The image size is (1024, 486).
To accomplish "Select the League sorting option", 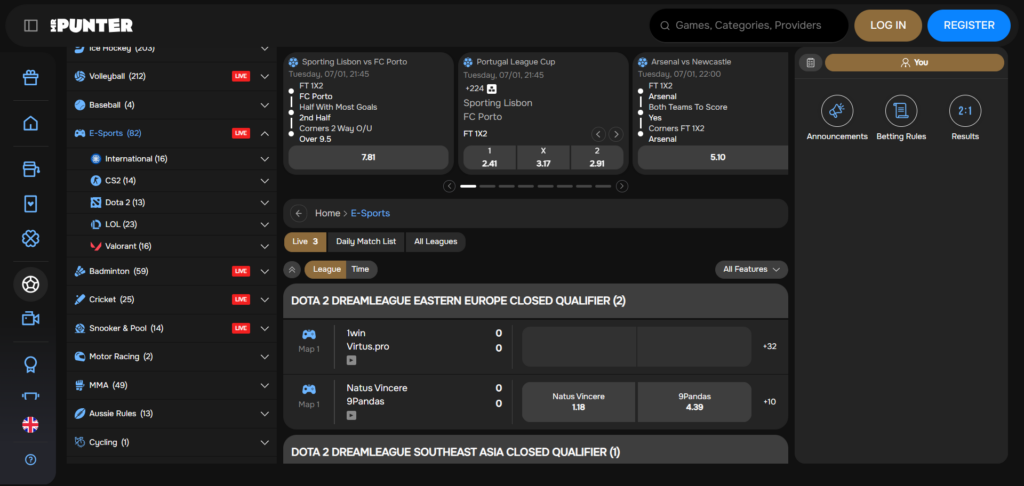I will [327, 269].
